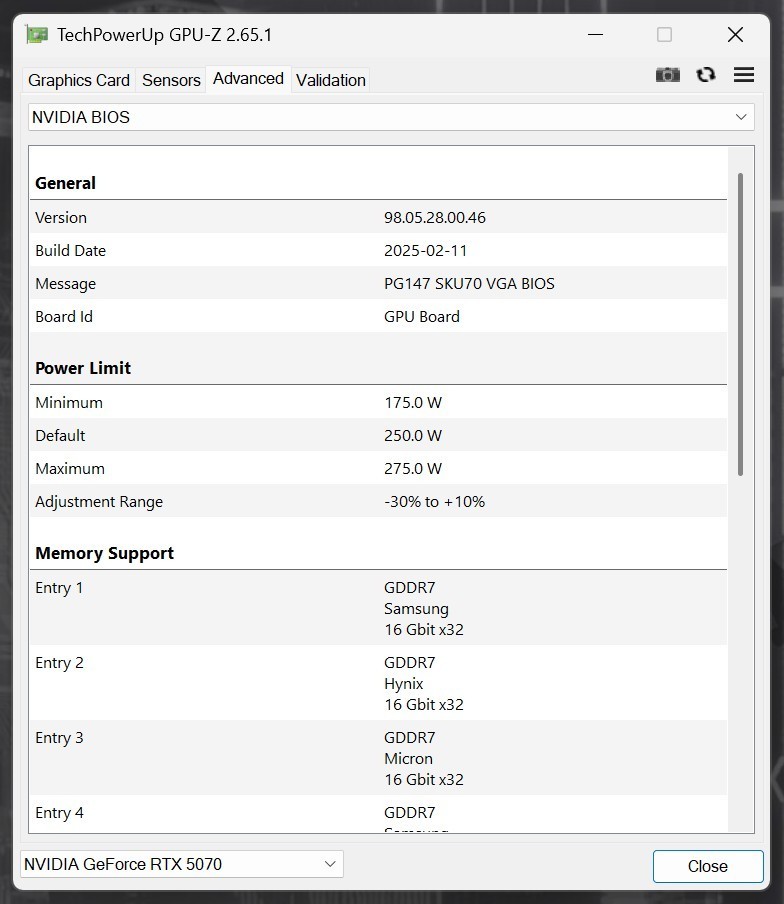Select the Maximum power limit row

click(390, 468)
